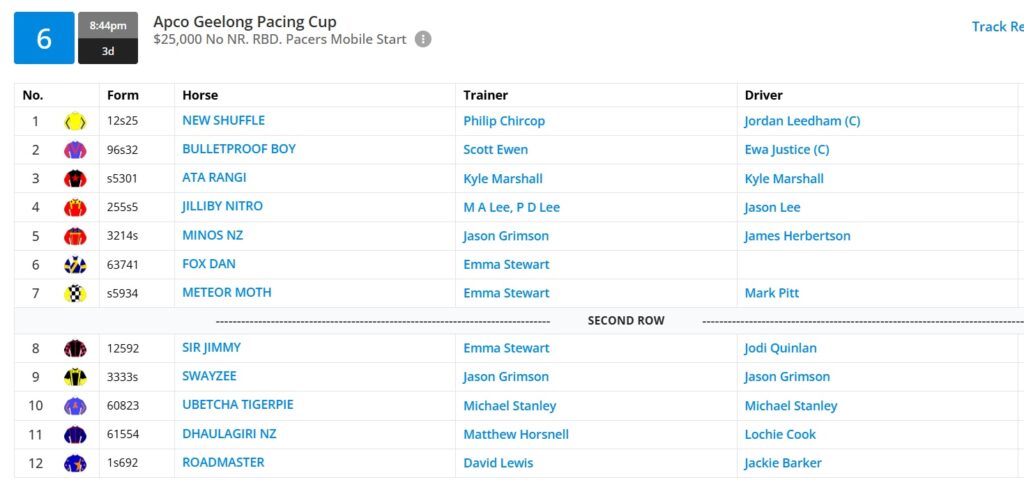Open the Track Records link
The width and height of the screenshot is (1024, 489).
point(997,27)
